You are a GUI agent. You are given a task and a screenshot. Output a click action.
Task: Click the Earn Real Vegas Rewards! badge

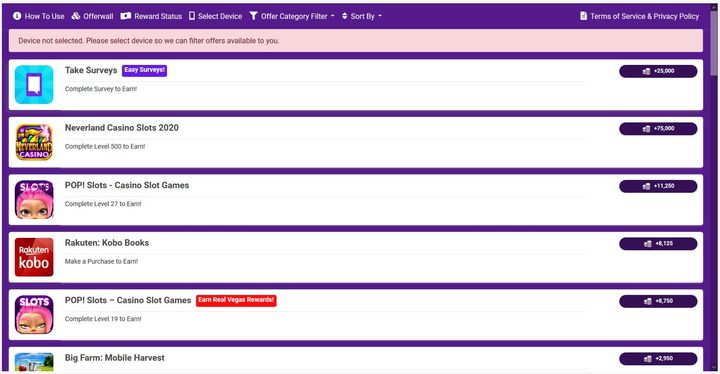(x=236, y=300)
